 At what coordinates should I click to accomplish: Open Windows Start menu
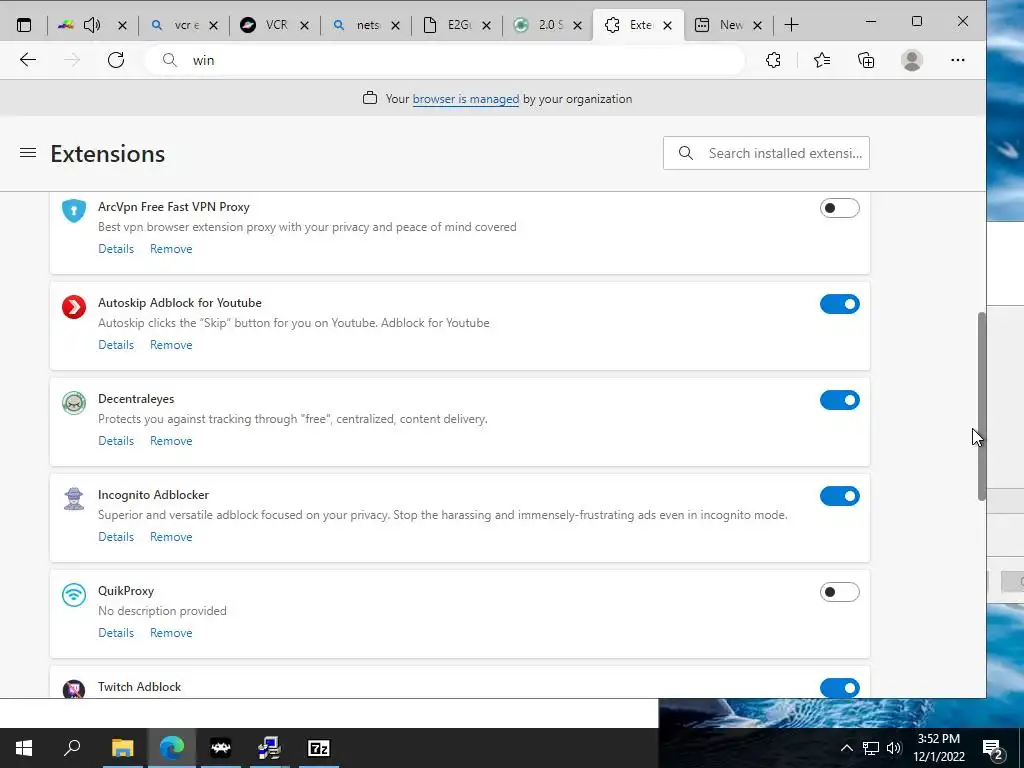point(24,748)
